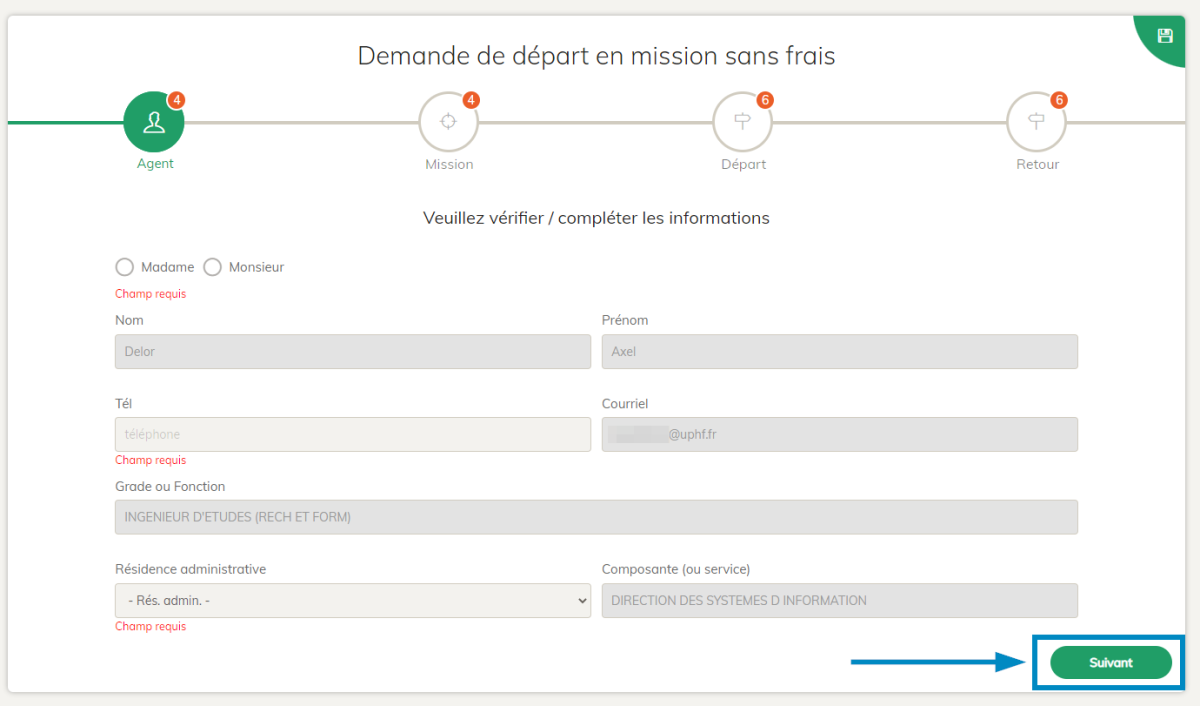Click the Courriel email field

tap(839, 435)
